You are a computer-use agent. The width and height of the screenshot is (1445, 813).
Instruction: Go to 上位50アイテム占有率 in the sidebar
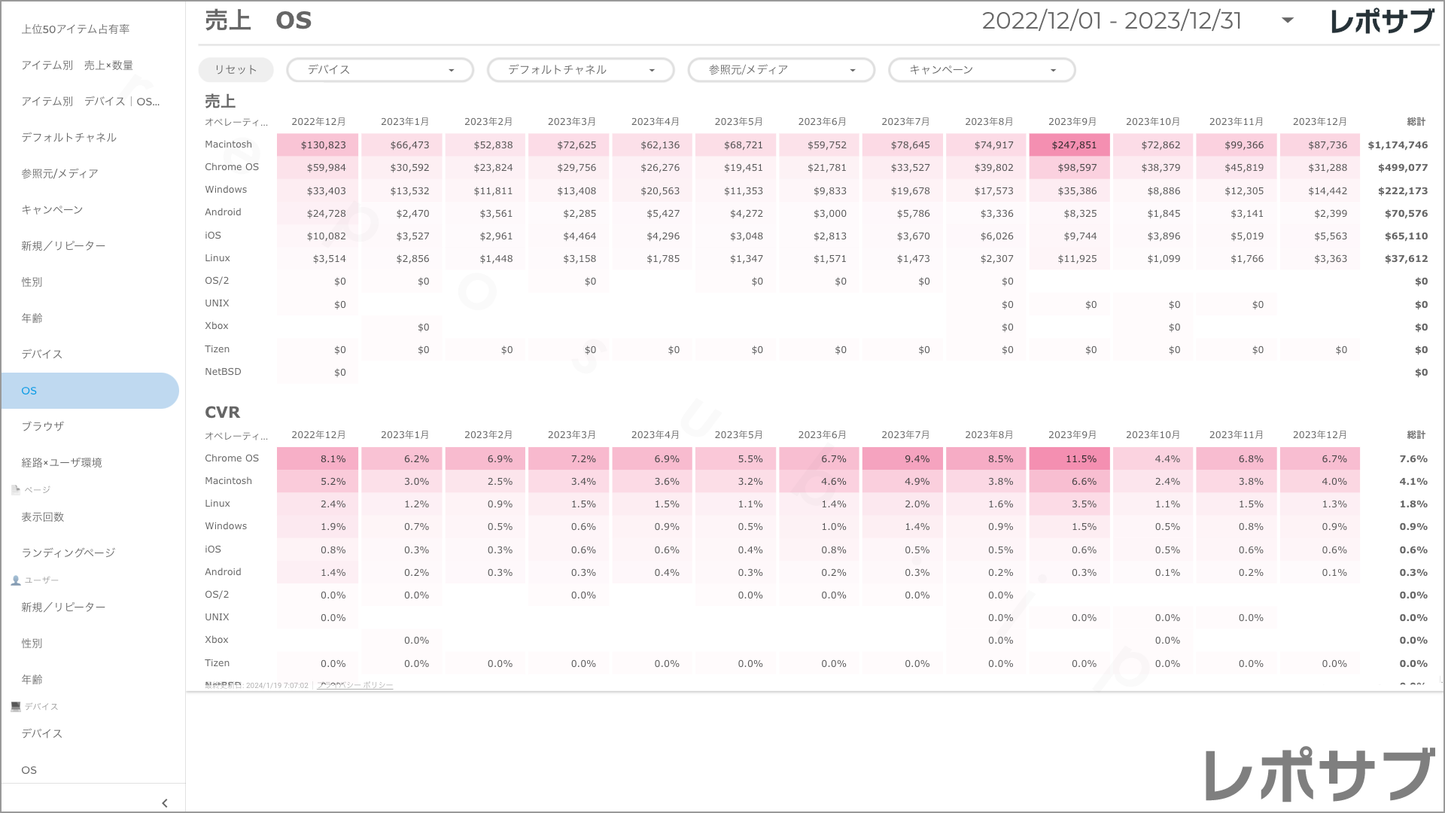pos(76,29)
